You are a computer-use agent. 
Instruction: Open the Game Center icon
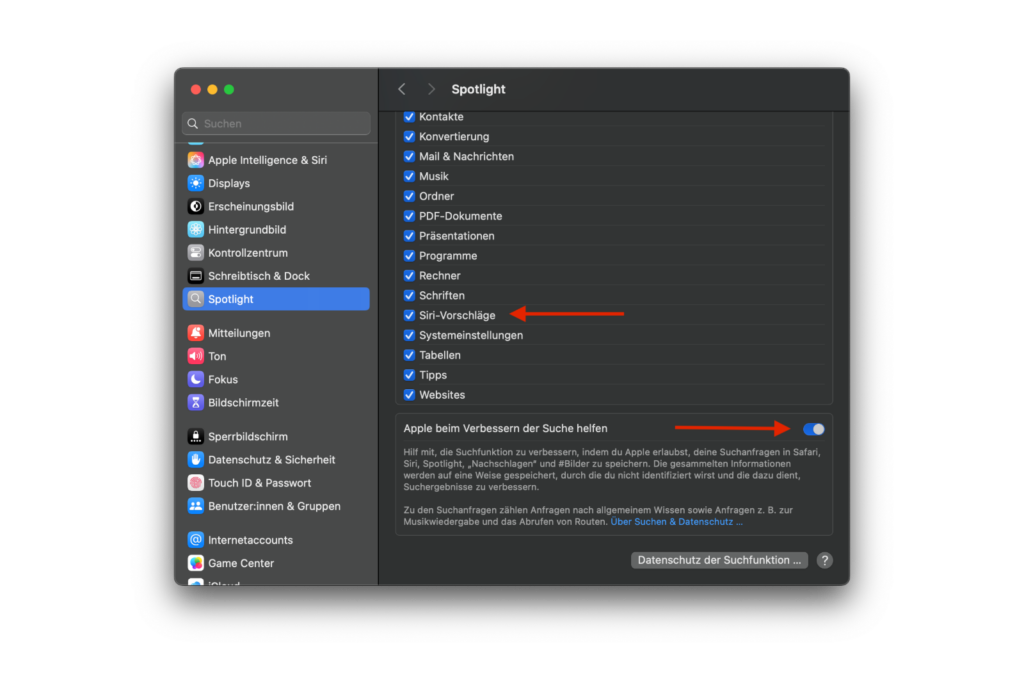coord(196,563)
